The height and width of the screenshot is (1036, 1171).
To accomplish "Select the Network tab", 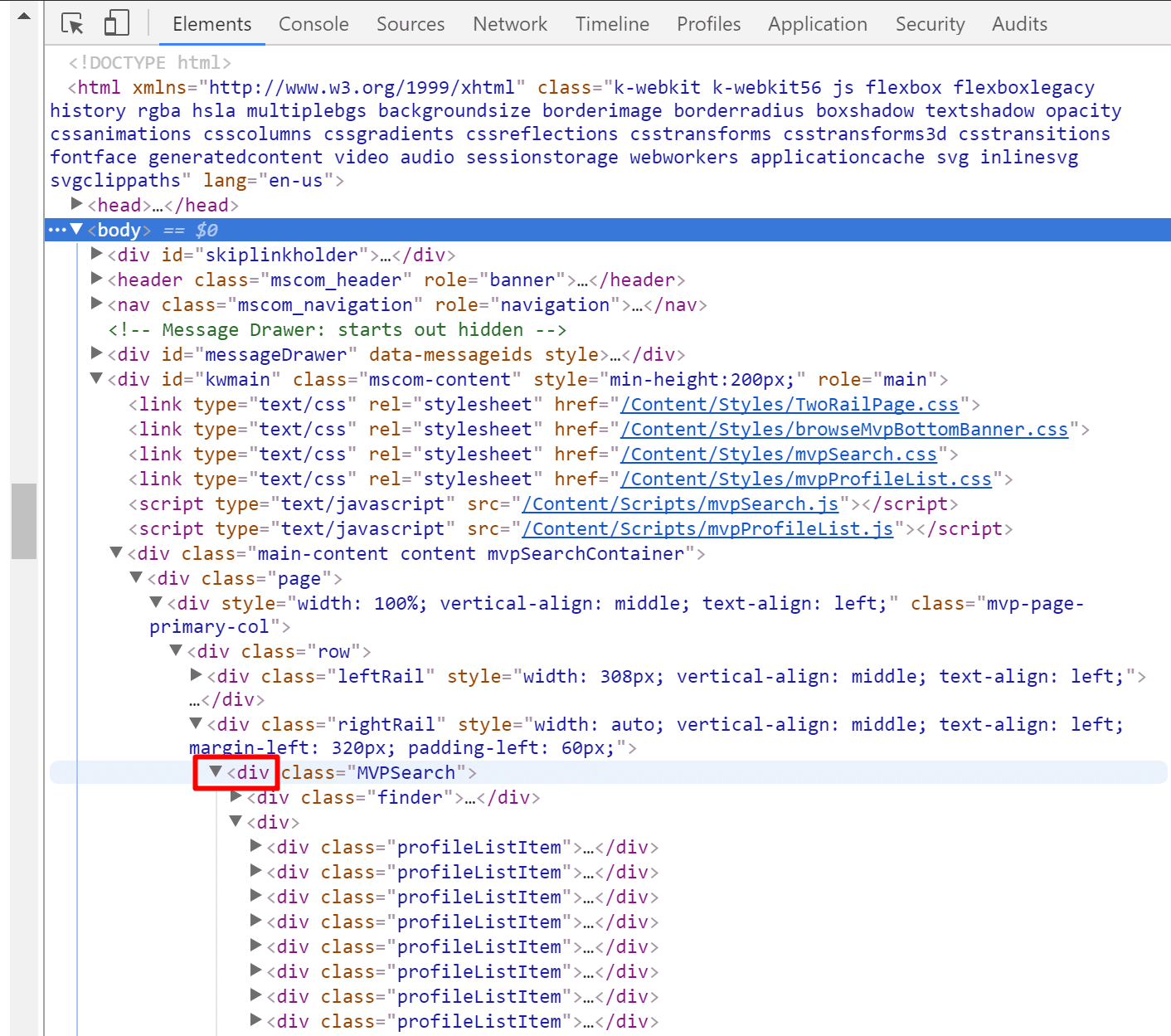I will pos(510,24).
